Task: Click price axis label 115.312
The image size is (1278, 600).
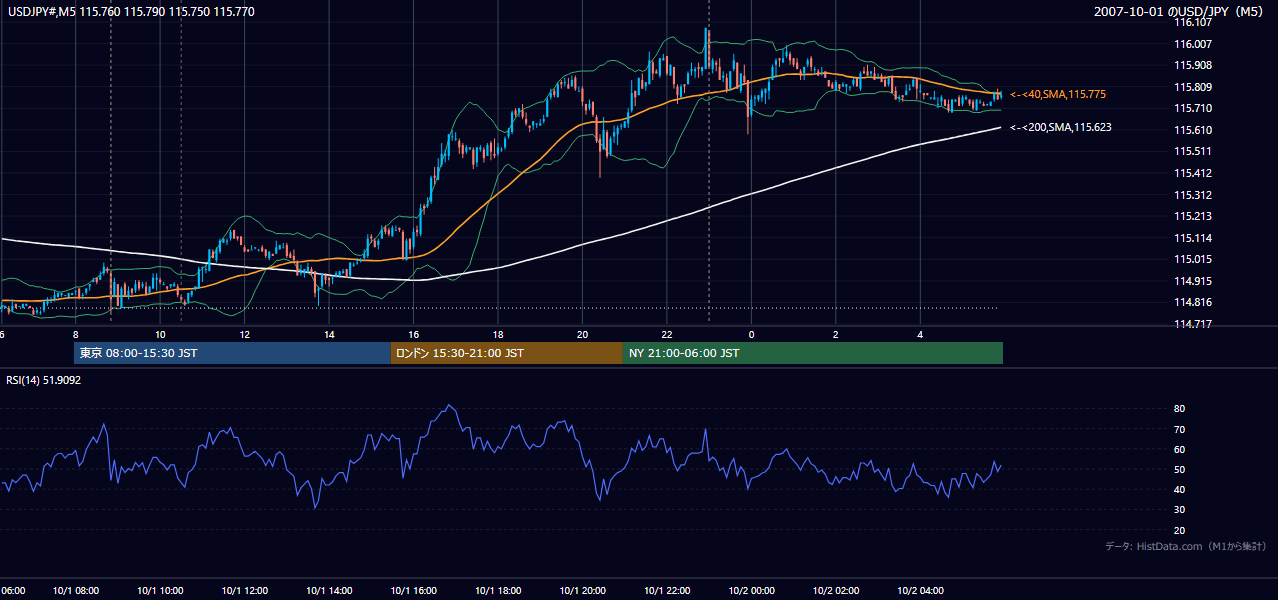Action: pyautogui.click(x=1193, y=195)
